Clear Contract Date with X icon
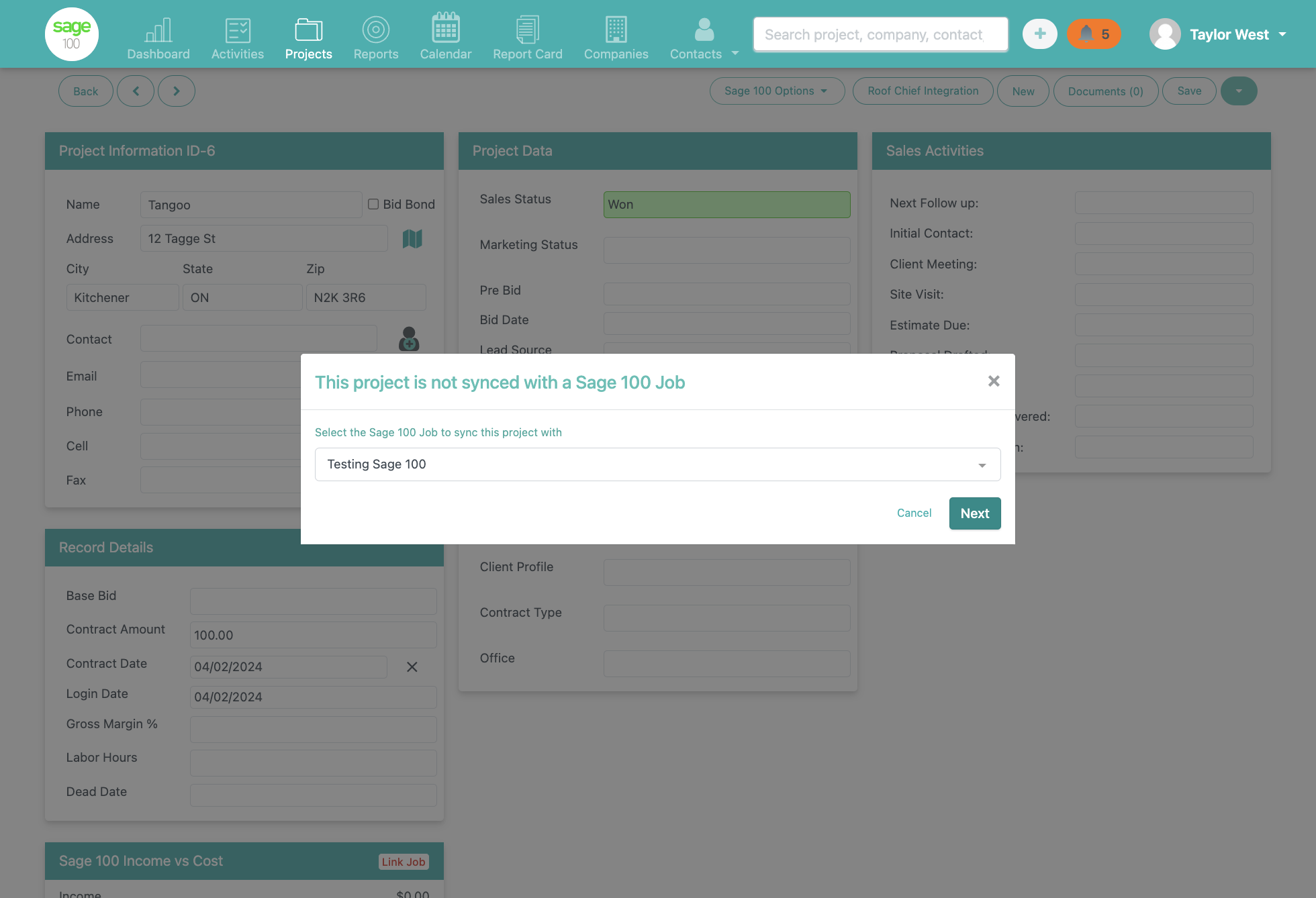The image size is (1316, 898). coord(412,667)
